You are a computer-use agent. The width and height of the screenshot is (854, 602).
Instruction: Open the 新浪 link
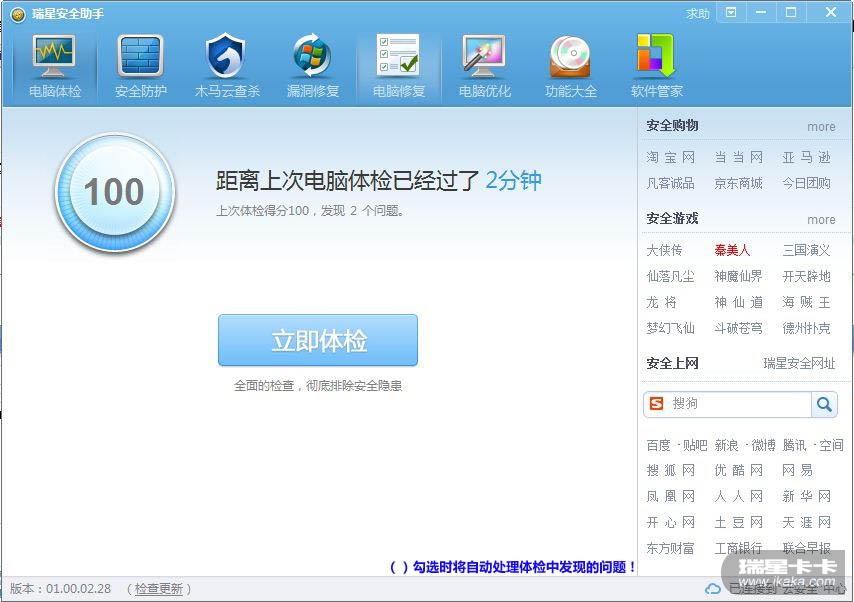[x=727, y=446]
